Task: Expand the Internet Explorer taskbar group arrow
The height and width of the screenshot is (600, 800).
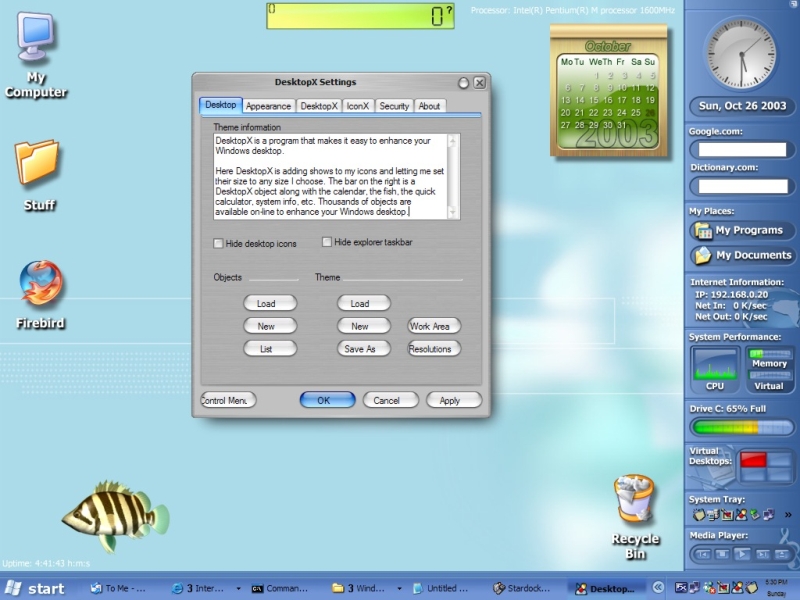Action: 238,589
